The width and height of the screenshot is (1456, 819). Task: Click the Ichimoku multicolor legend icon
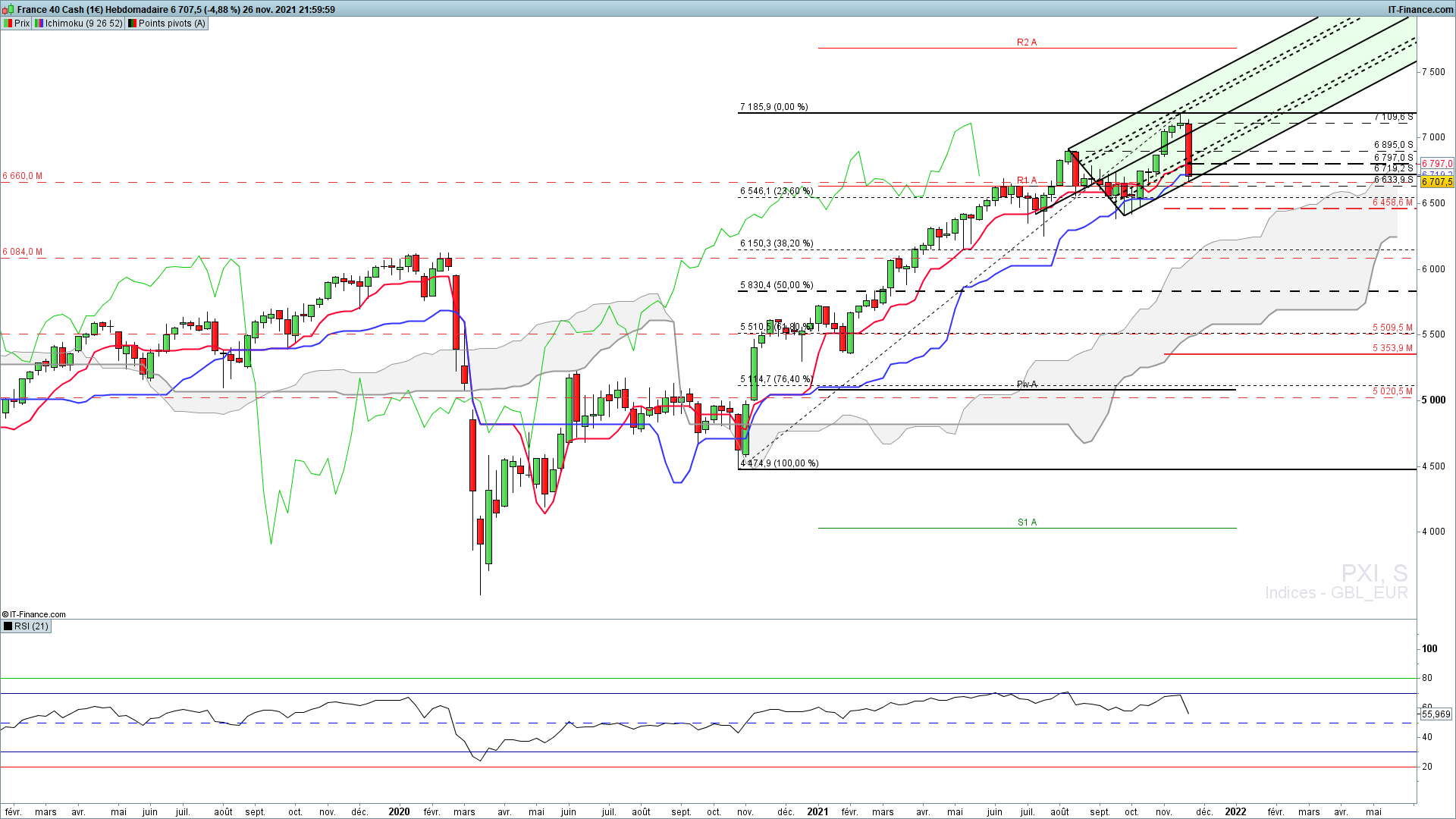point(39,24)
